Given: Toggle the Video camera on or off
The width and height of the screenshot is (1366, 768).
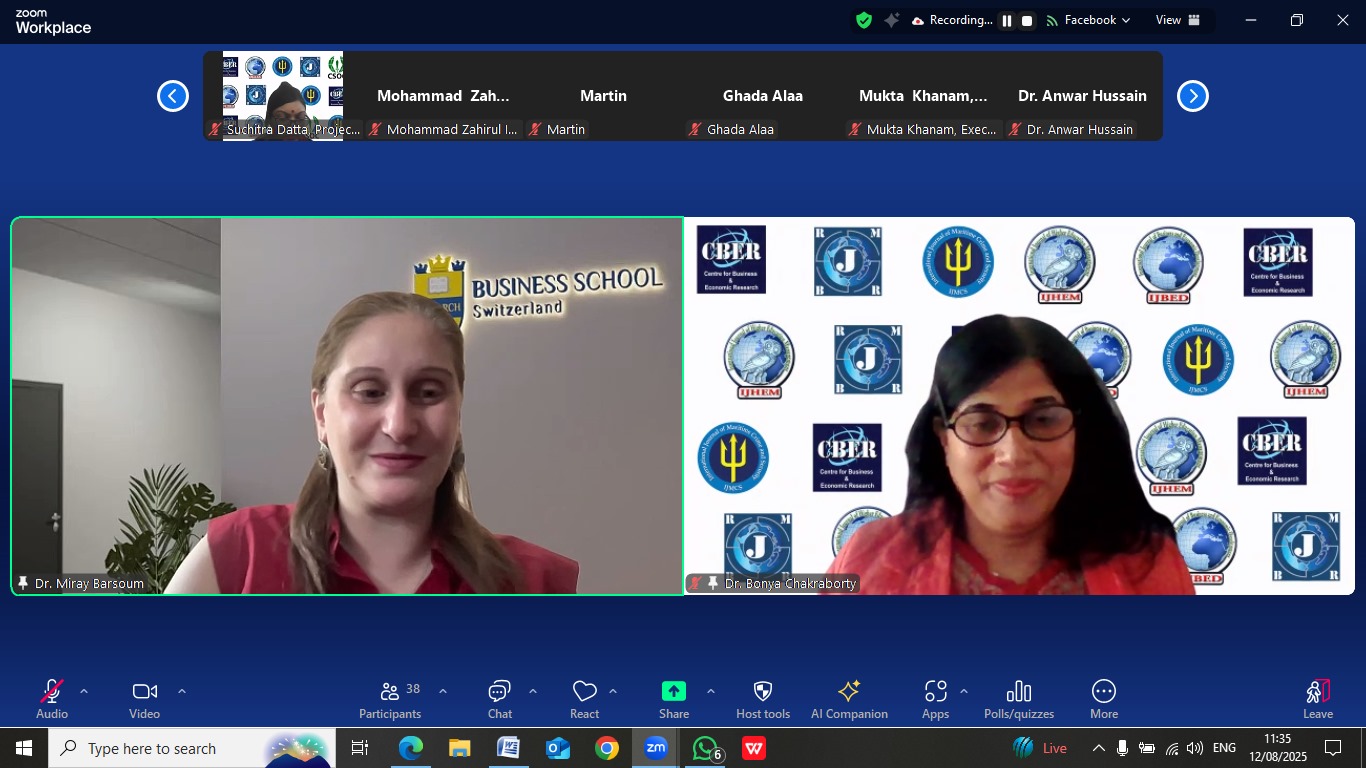Looking at the screenshot, I should point(144,699).
